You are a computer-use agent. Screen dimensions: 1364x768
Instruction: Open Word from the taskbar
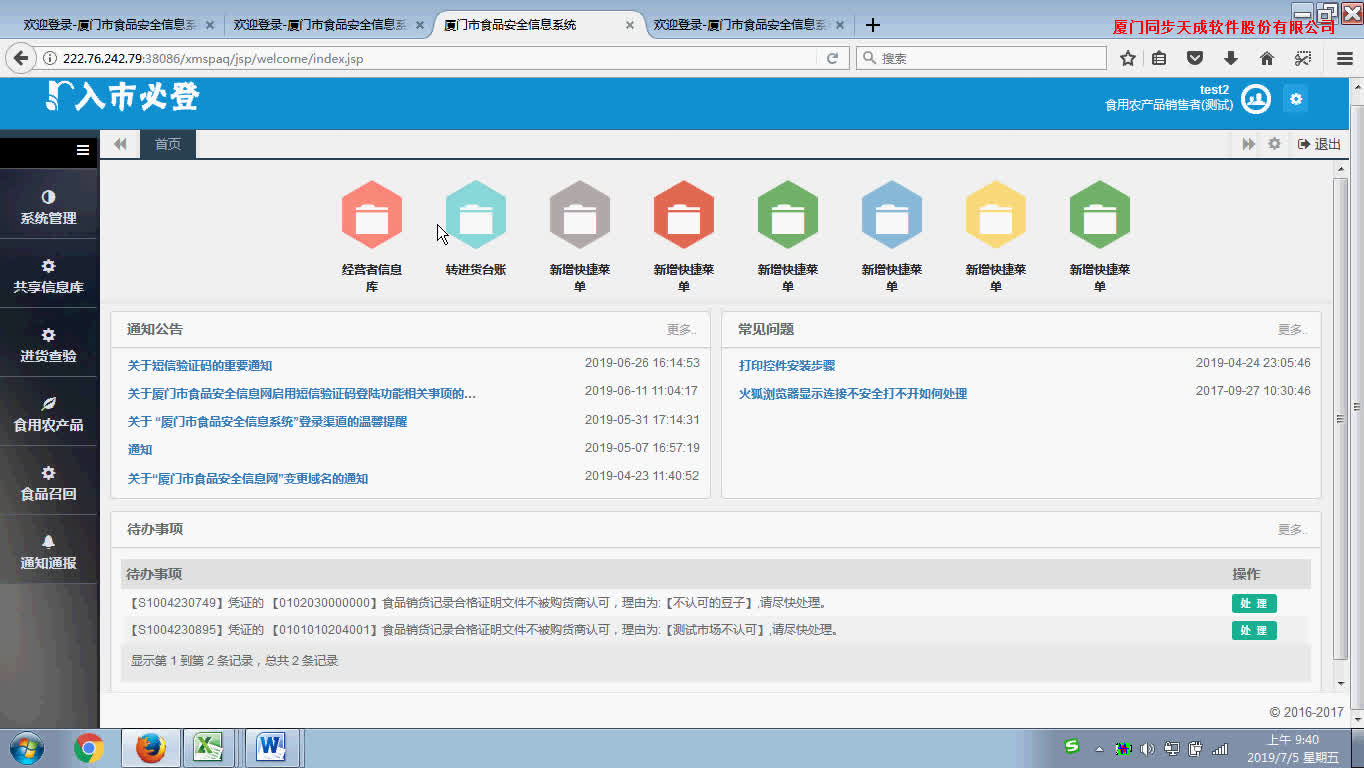click(x=271, y=748)
